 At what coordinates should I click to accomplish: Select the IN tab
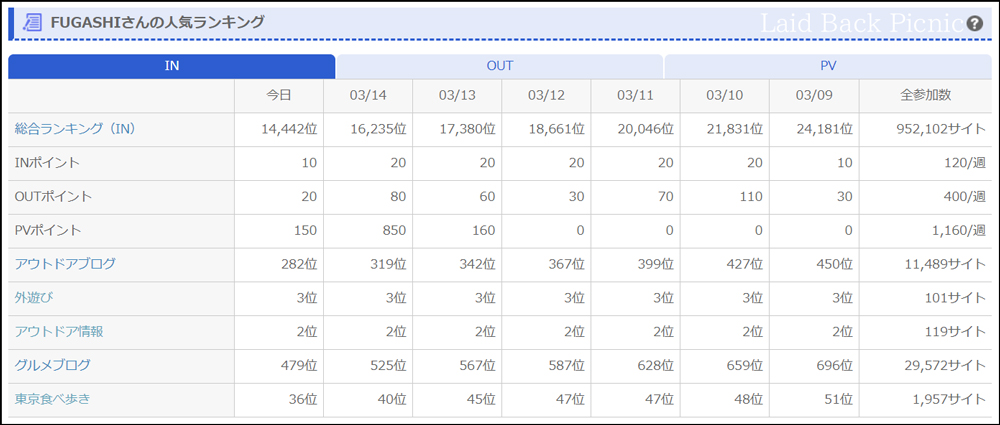coord(172,66)
